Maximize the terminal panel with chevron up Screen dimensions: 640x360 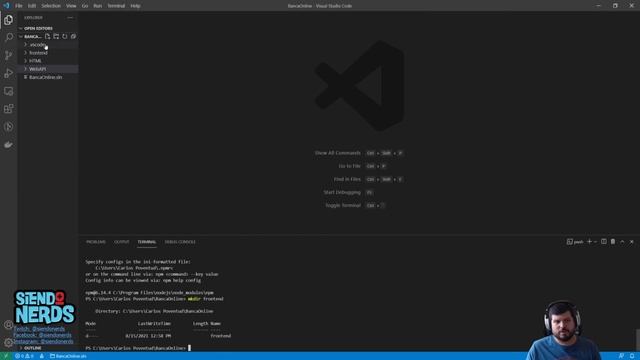(x=622, y=242)
